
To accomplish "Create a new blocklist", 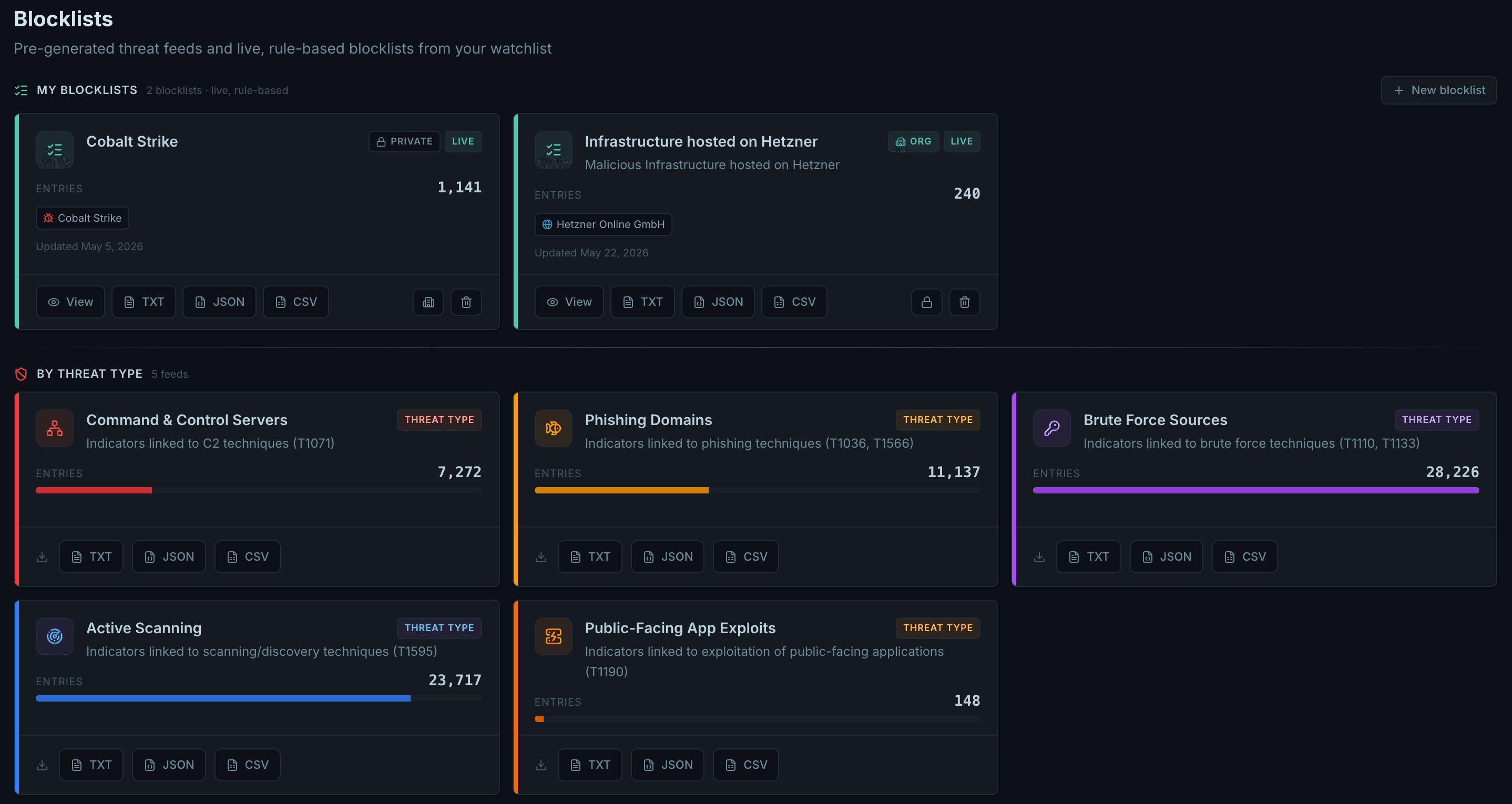I will 1438,90.
